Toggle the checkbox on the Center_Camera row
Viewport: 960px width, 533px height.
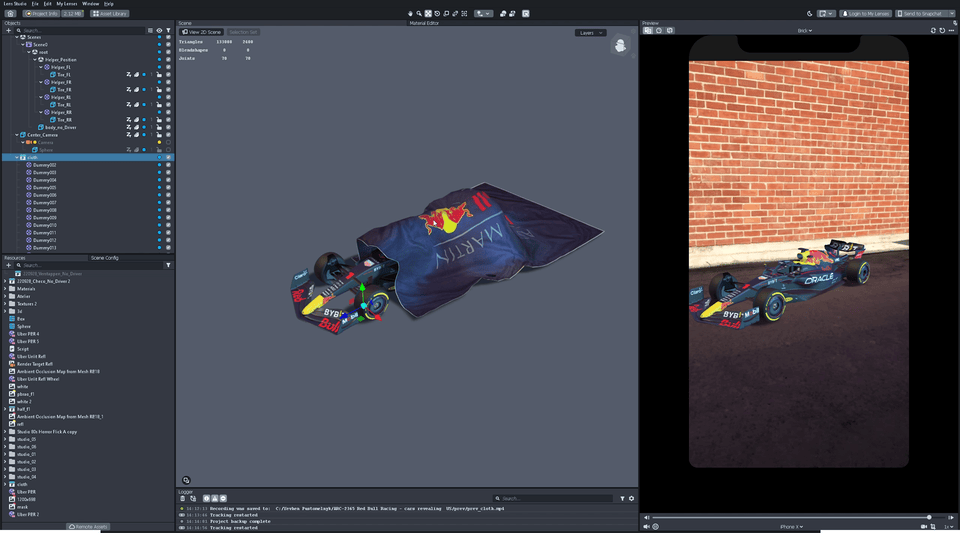(168, 135)
